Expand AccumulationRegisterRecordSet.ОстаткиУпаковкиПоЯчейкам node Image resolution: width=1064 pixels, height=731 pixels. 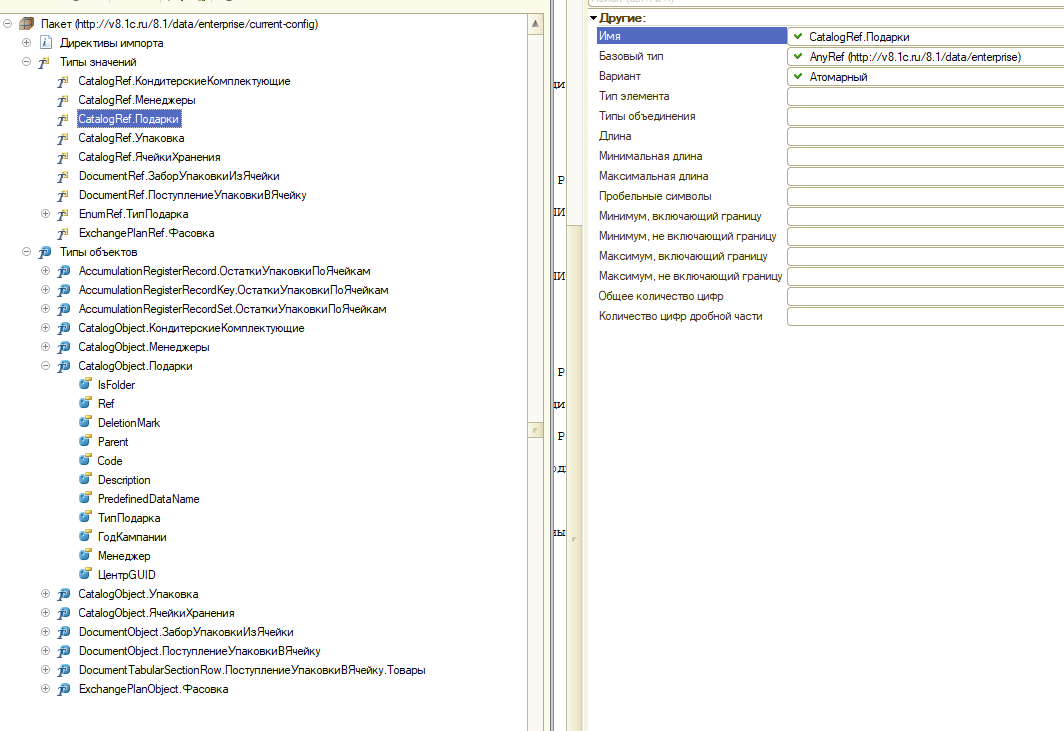45,309
